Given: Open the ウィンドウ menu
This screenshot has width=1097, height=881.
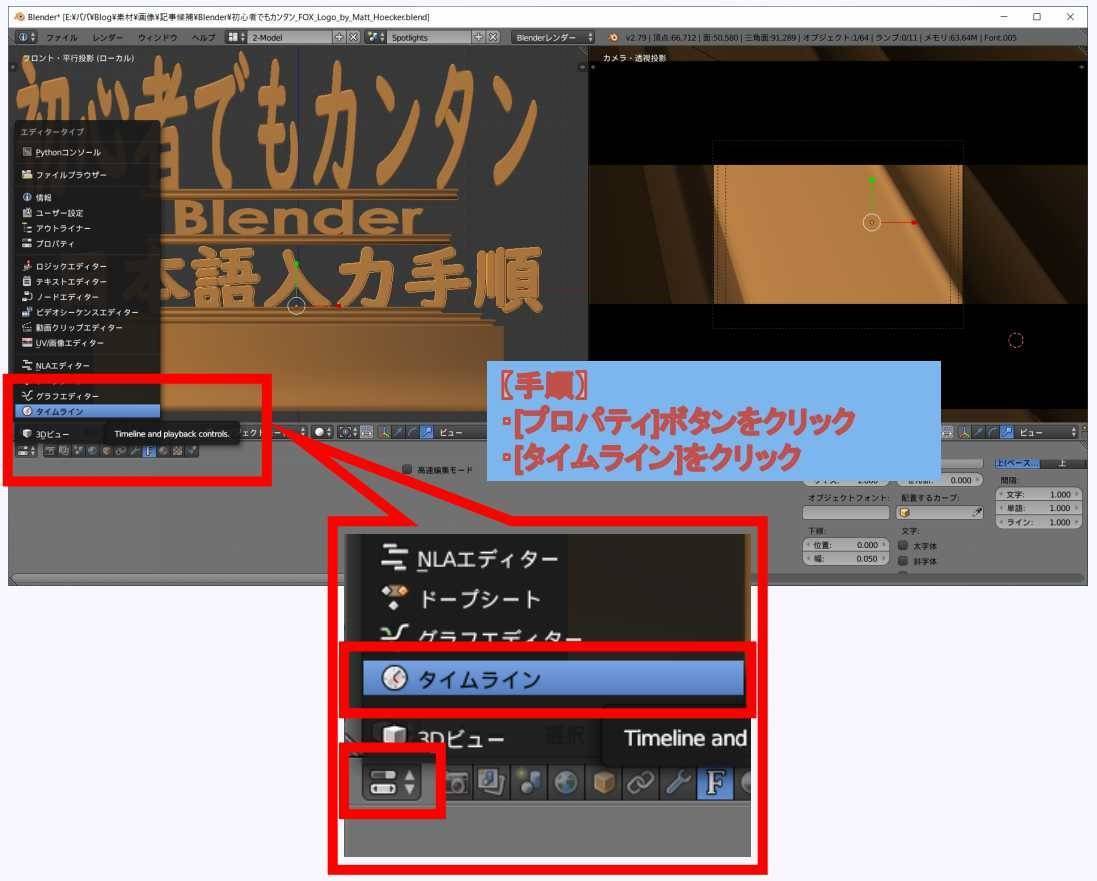Looking at the screenshot, I should [x=157, y=37].
